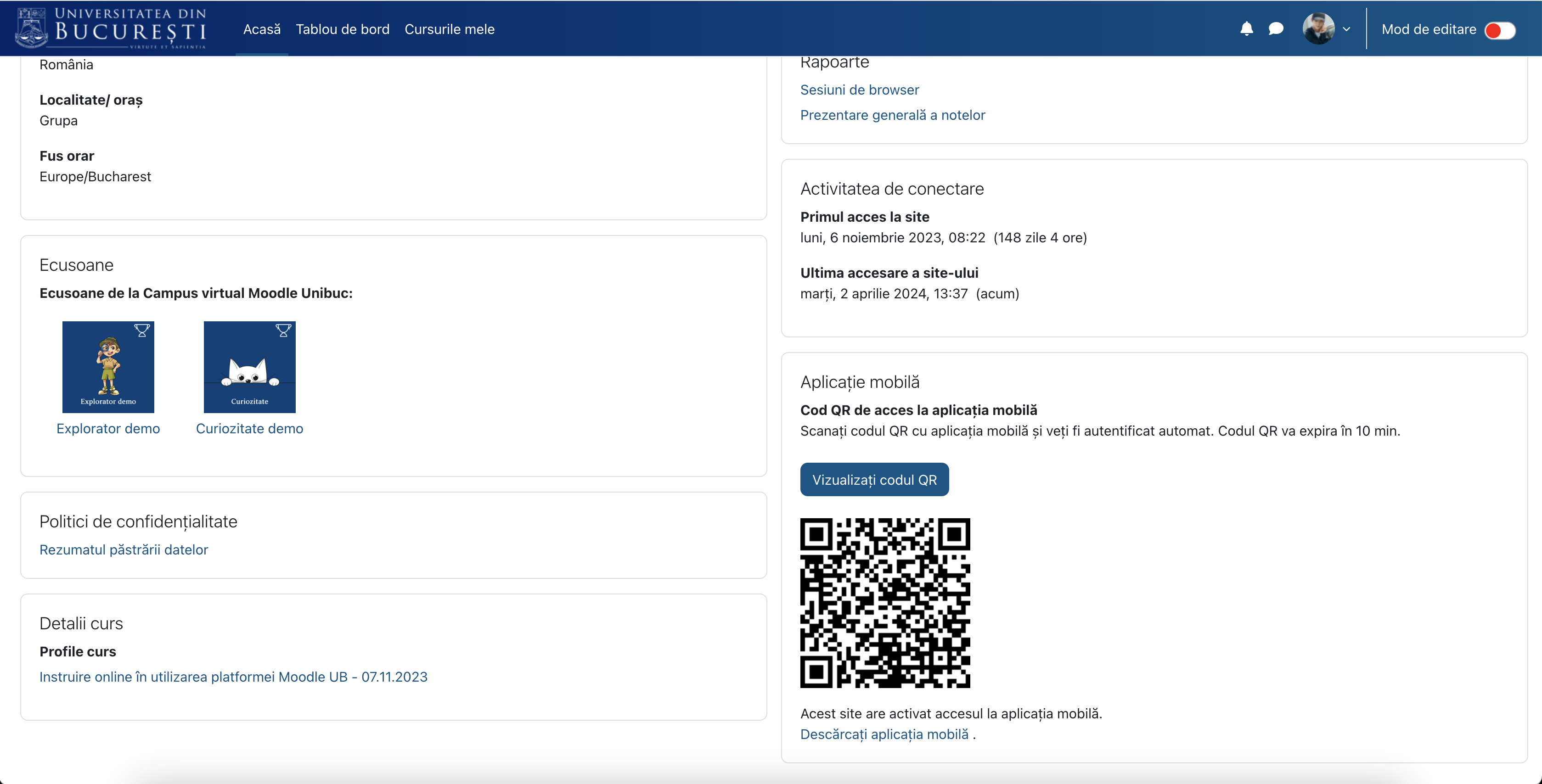
Task: Click the Europe/Bucharest time zone value
Action: [x=95, y=177]
